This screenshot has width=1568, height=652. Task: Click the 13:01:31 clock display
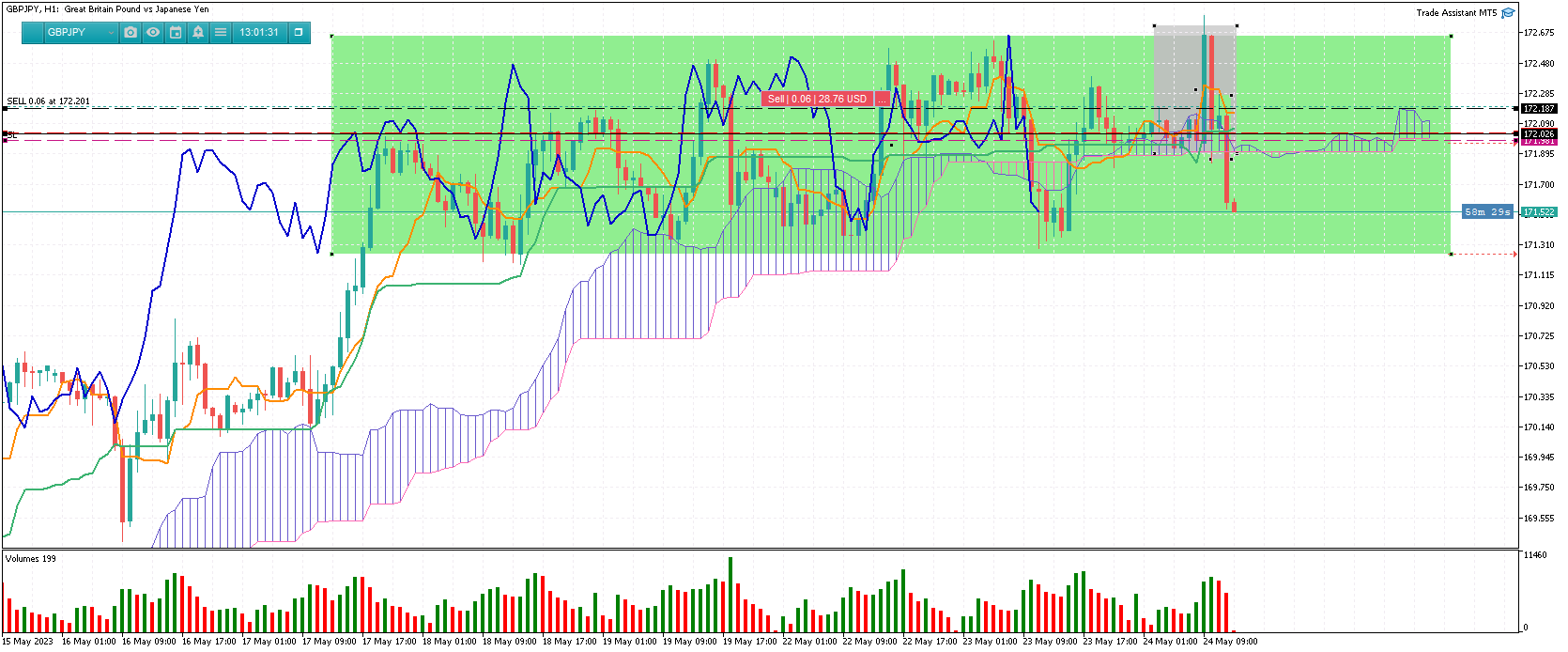tap(259, 32)
